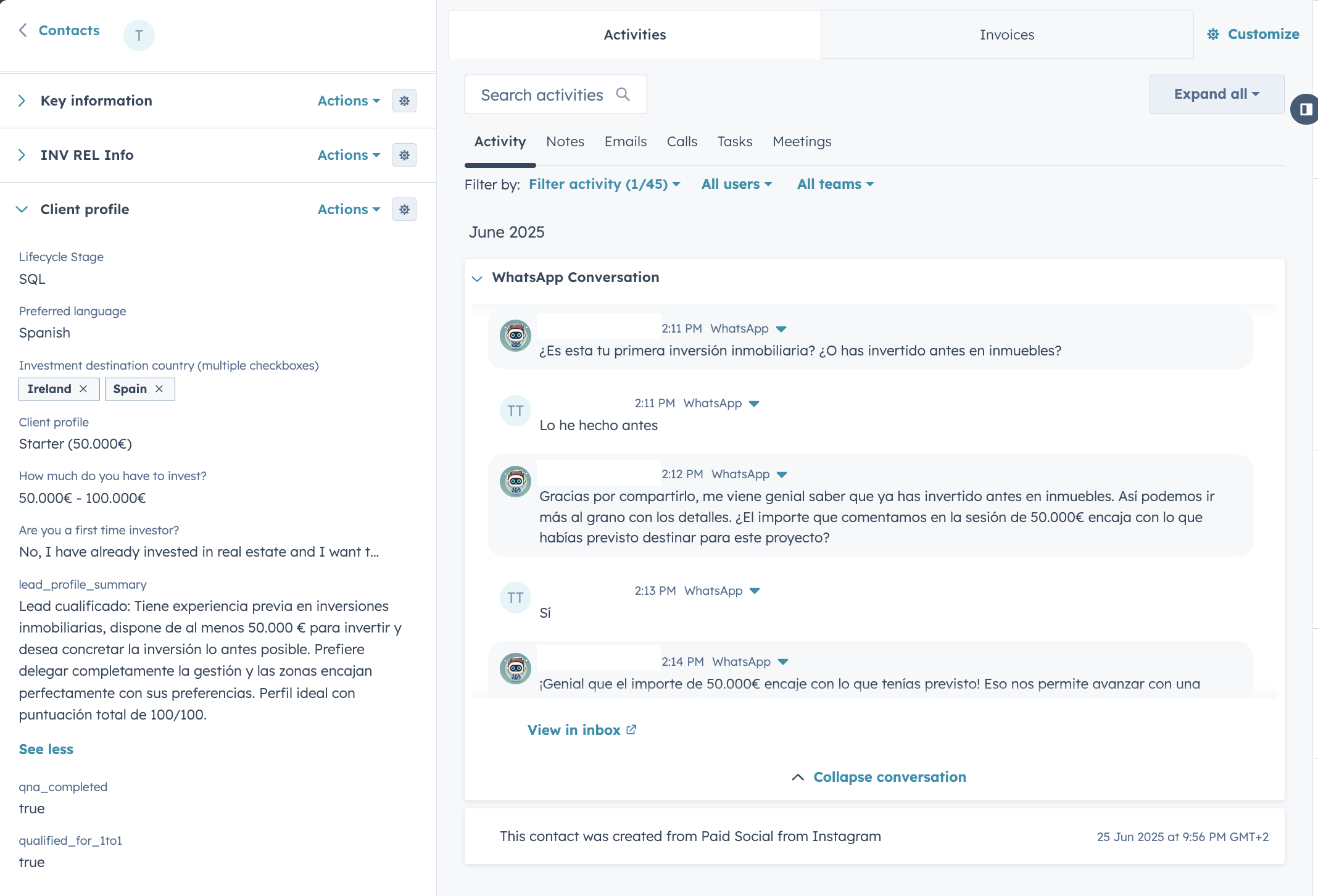
Task: Switch to the Invoices tab
Action: tap(1006, 35)
